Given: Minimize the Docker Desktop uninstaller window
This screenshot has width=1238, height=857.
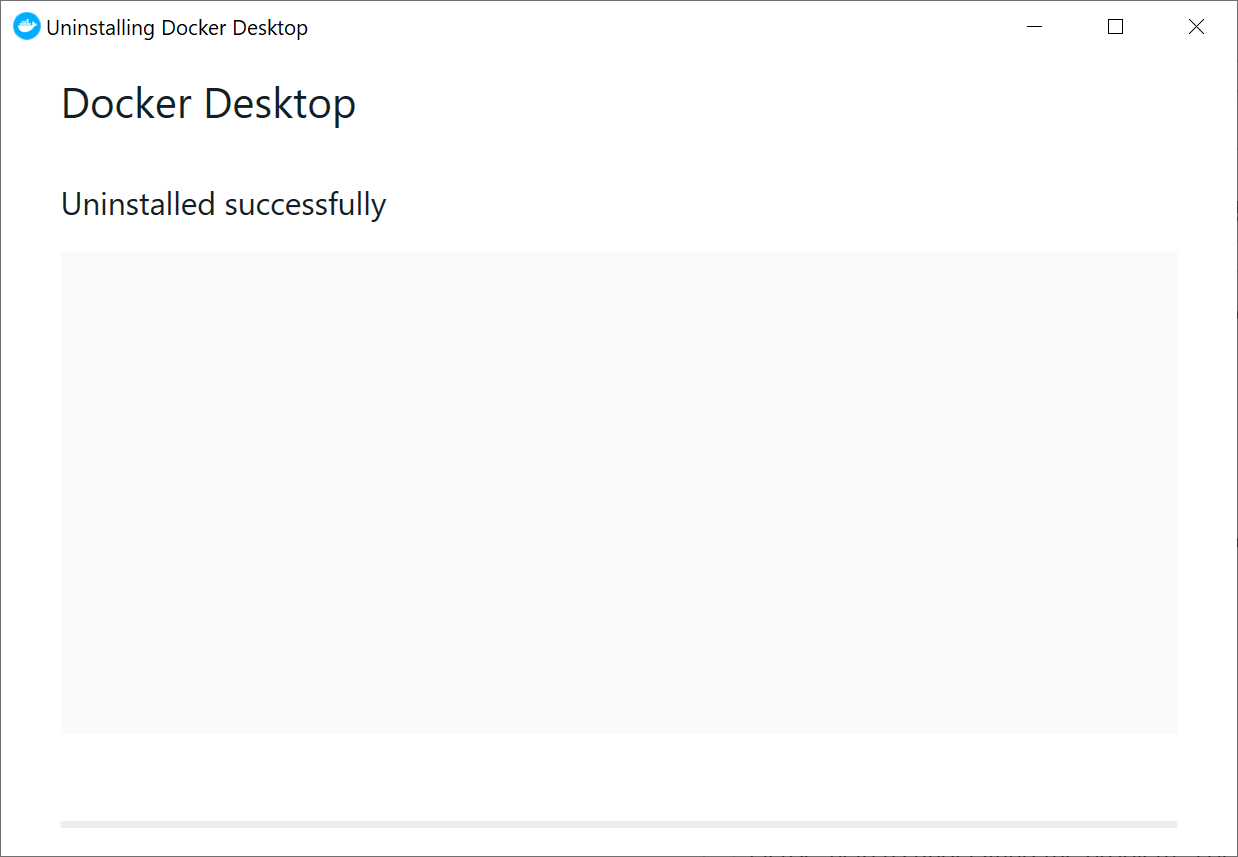Looking at the screenshot, I should (1034, 27).
